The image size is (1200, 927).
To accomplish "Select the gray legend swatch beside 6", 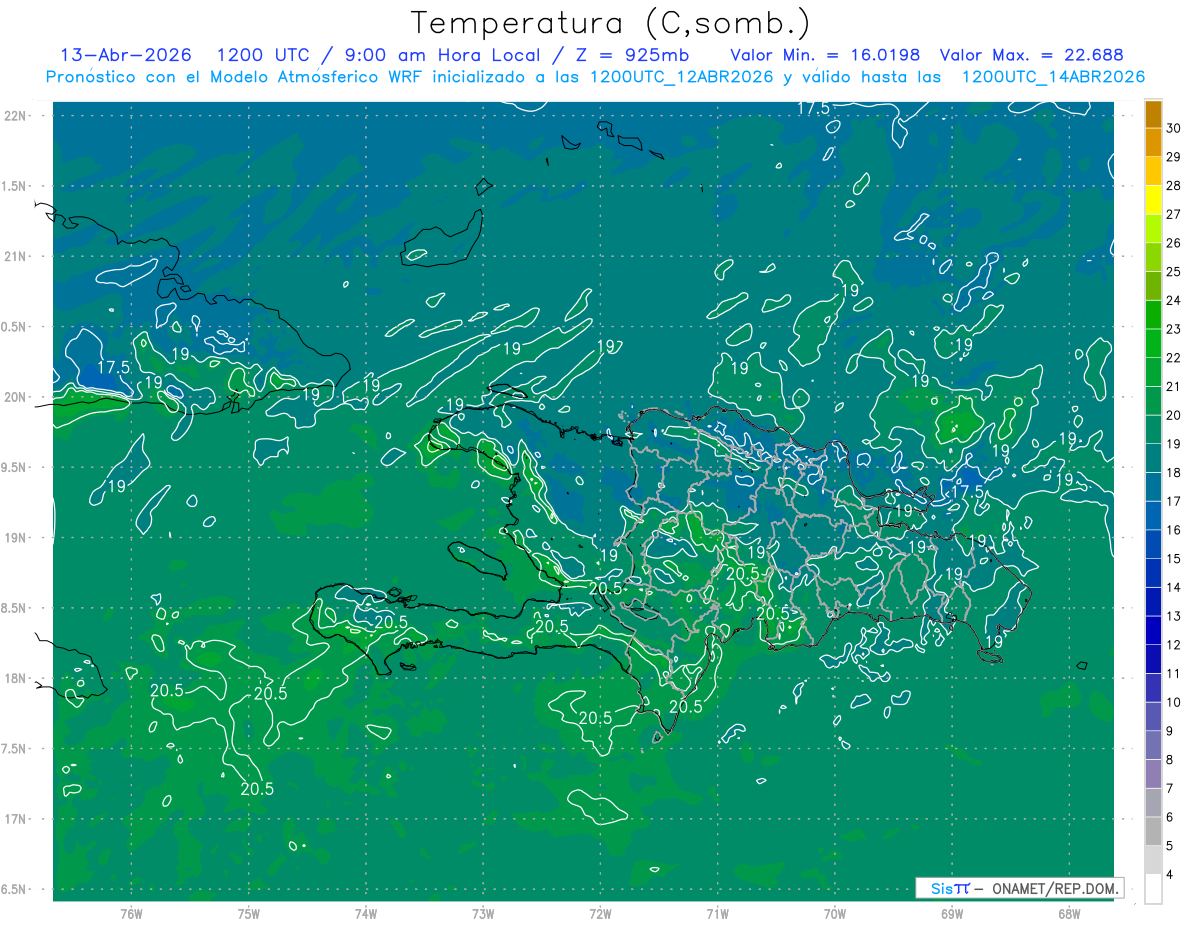I will [1153, 831].
